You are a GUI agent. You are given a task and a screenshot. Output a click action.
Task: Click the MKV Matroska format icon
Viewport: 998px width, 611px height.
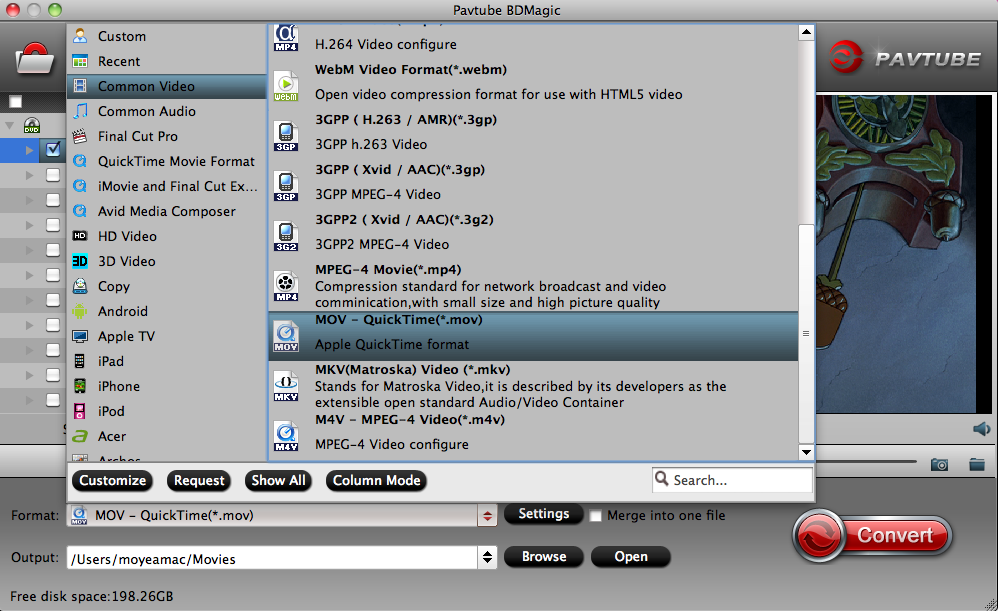(286, 386)
